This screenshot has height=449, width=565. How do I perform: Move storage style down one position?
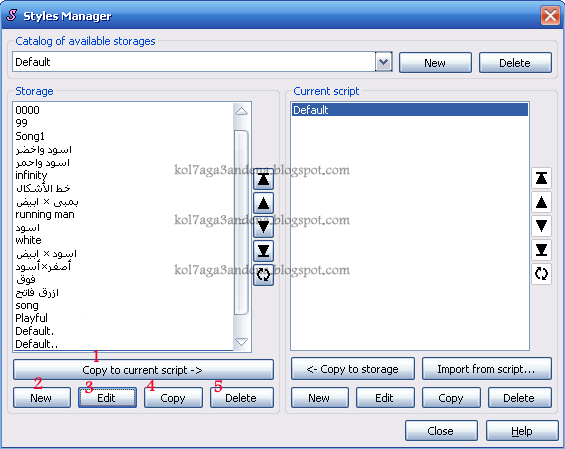point(263,227)
